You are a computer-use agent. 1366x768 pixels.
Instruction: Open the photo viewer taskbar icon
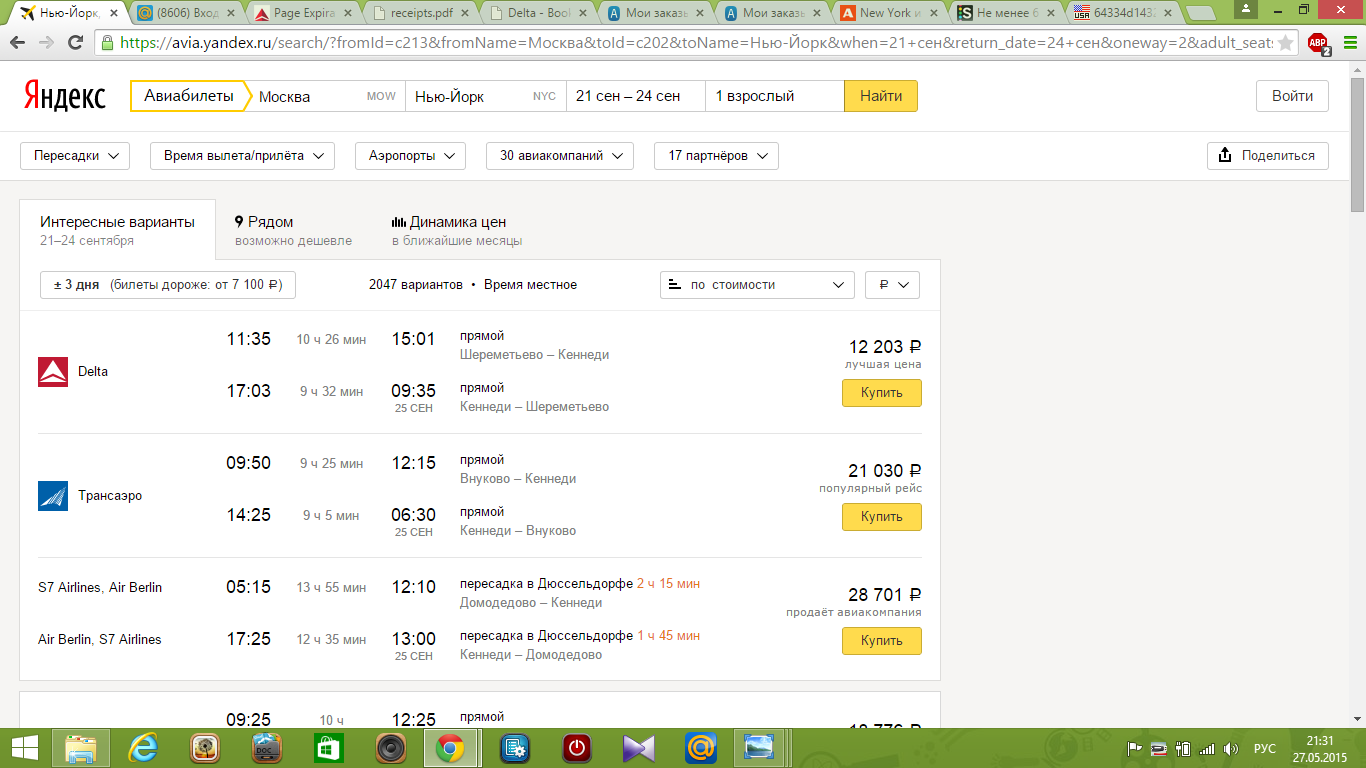[760, 748]
